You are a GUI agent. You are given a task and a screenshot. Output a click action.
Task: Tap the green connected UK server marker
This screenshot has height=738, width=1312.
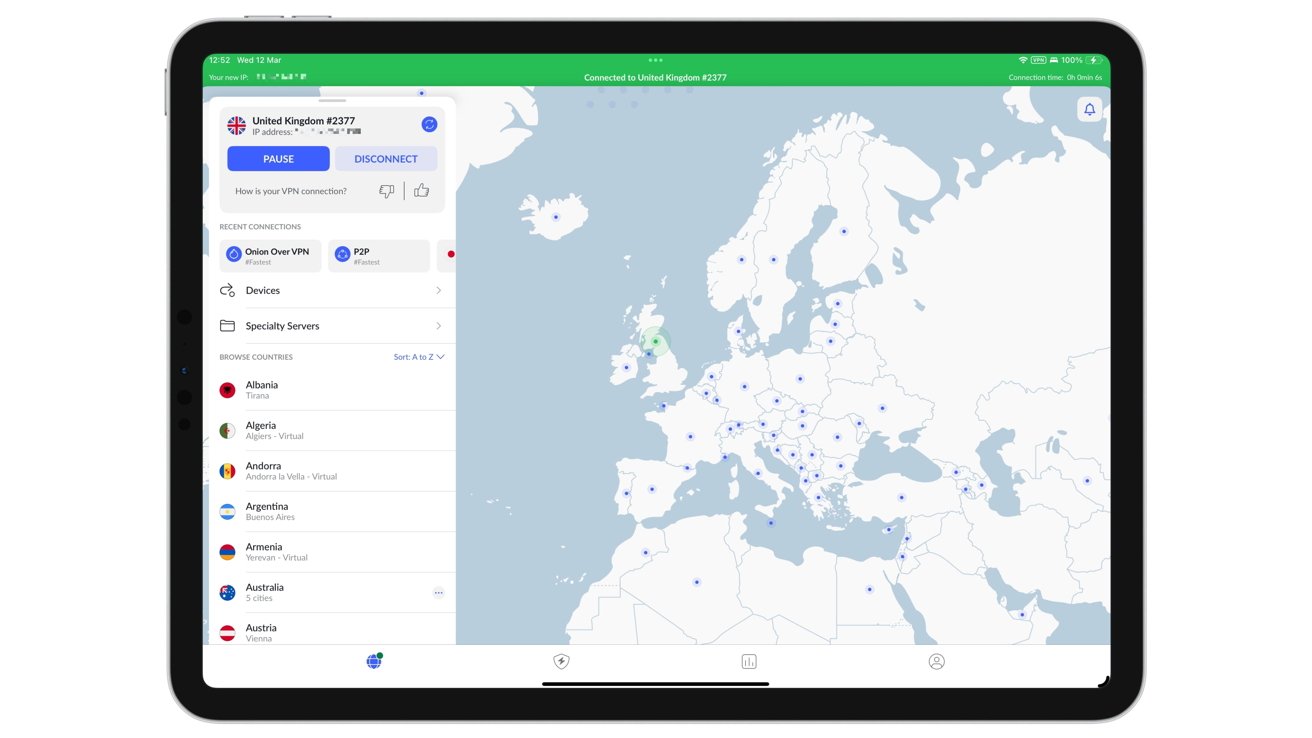tap(655, 341)
